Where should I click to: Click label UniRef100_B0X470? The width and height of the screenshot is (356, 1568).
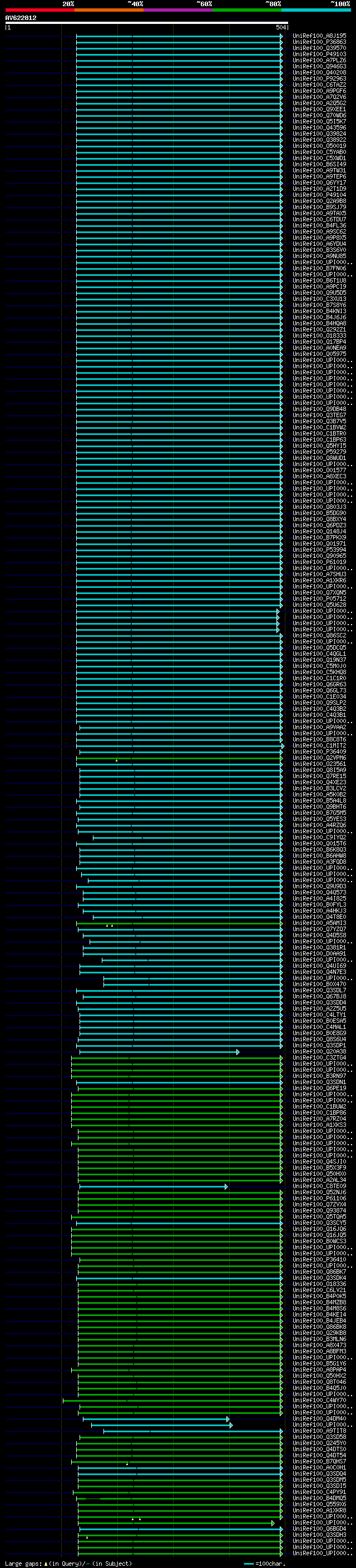(319, 985)
